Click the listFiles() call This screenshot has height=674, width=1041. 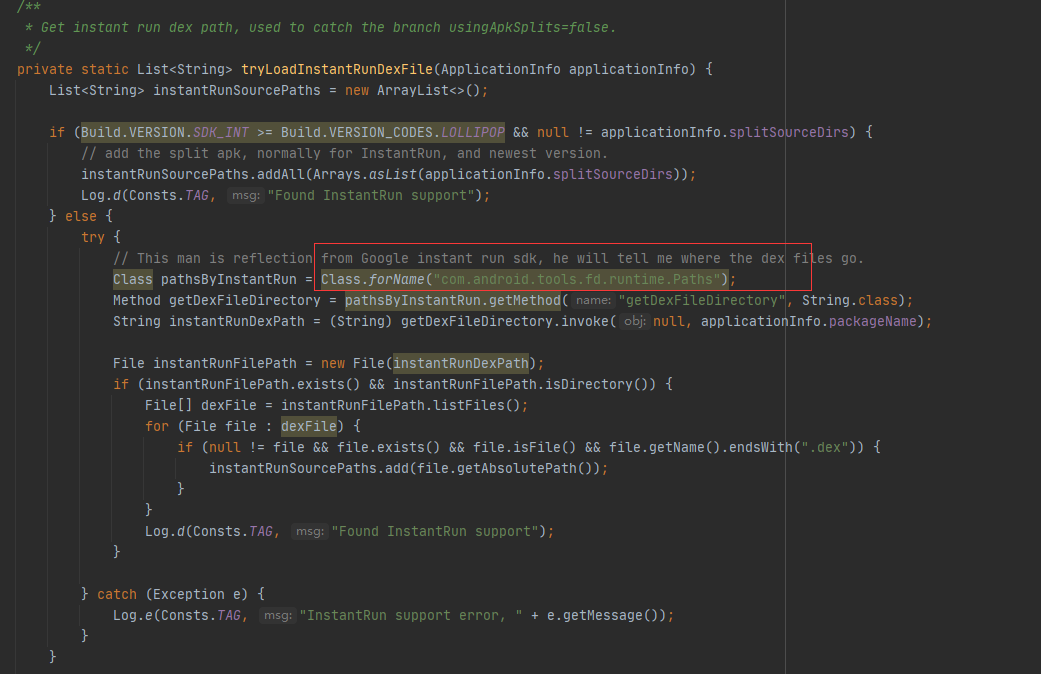point(477,405)
